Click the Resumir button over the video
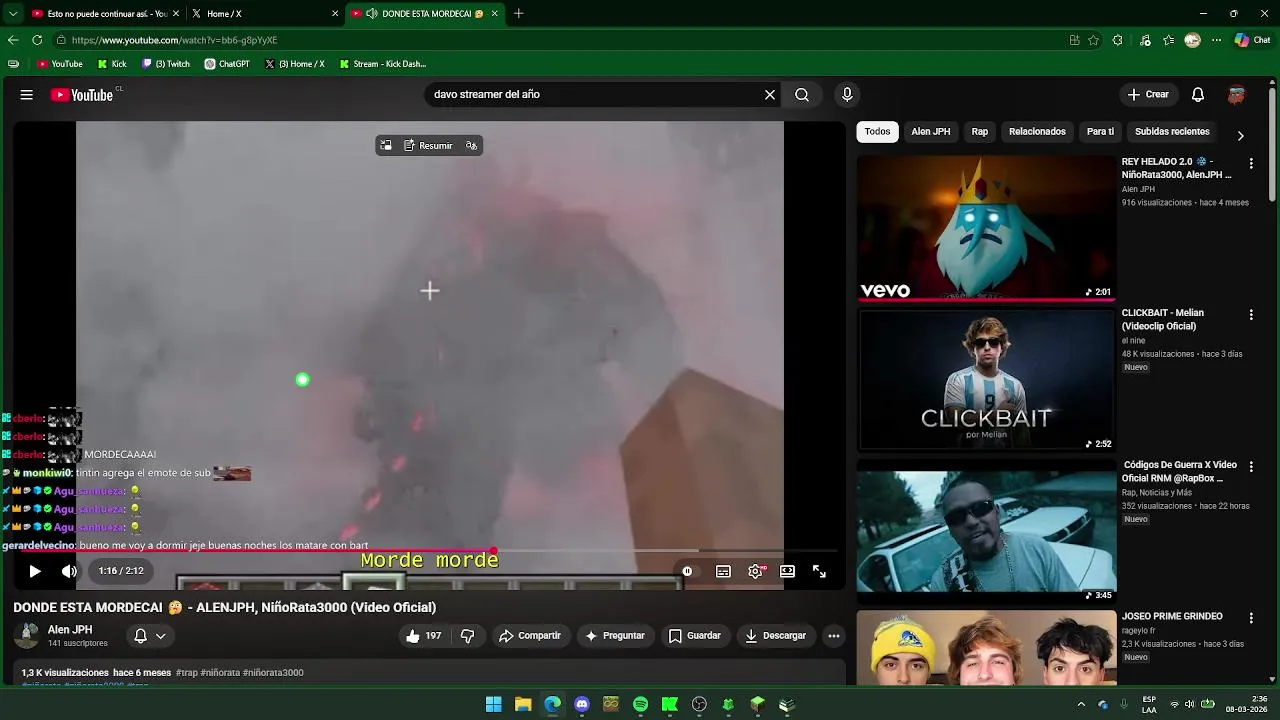 [428, 146]
